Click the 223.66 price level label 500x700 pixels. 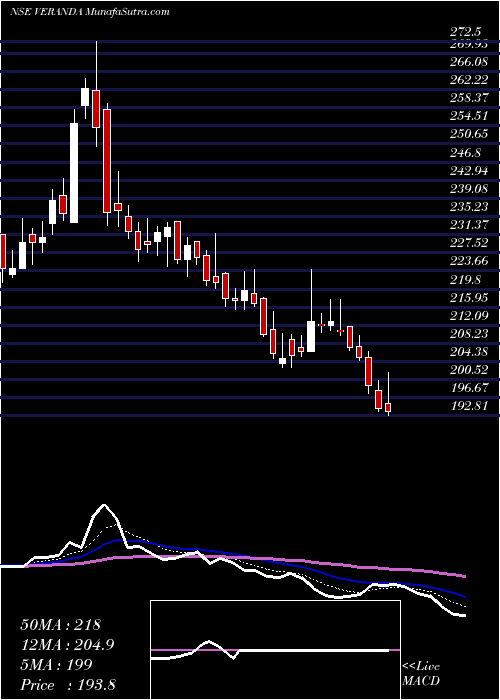(469, 262)
